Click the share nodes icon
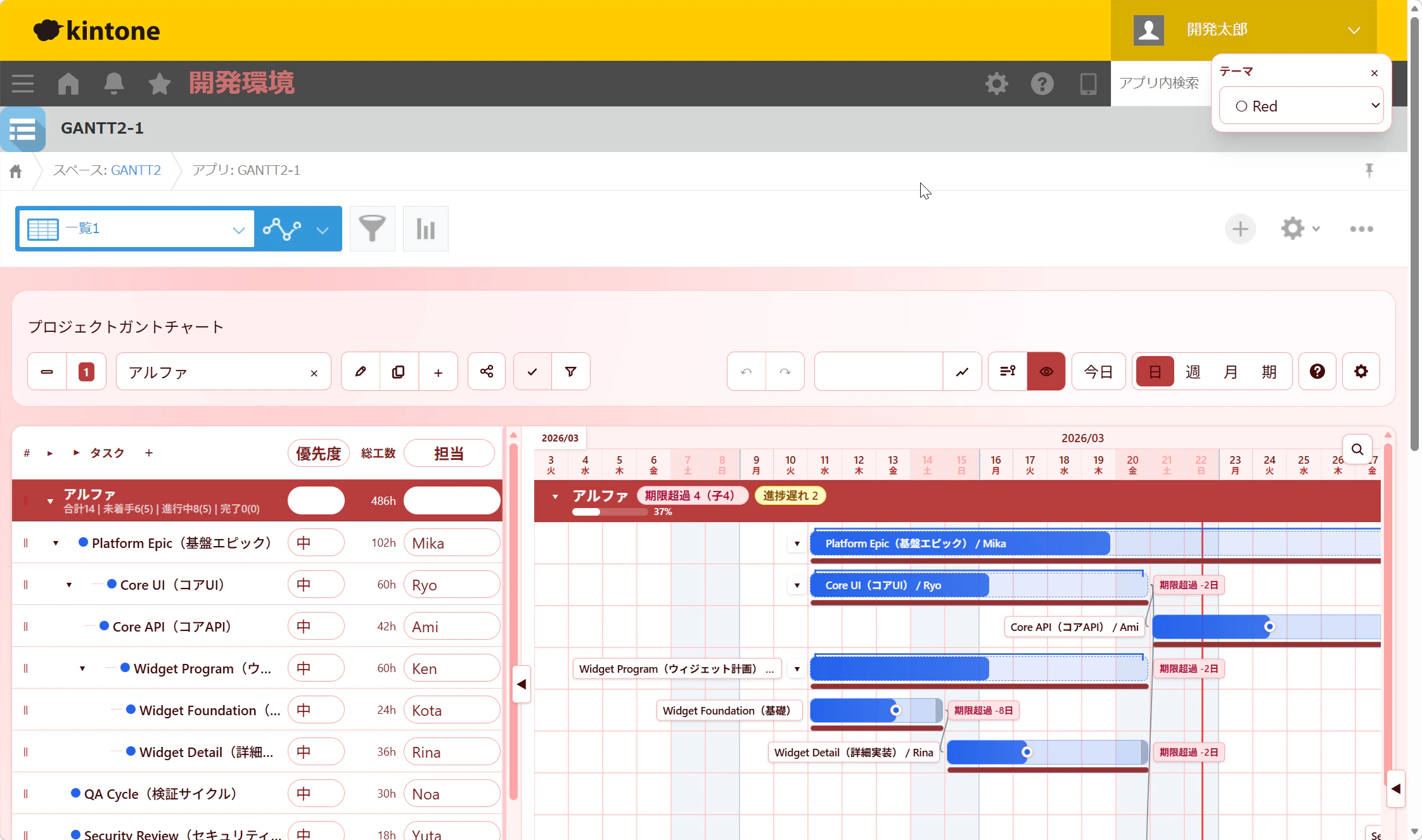This screenshot has width=1422, height=840. point(487,372)
